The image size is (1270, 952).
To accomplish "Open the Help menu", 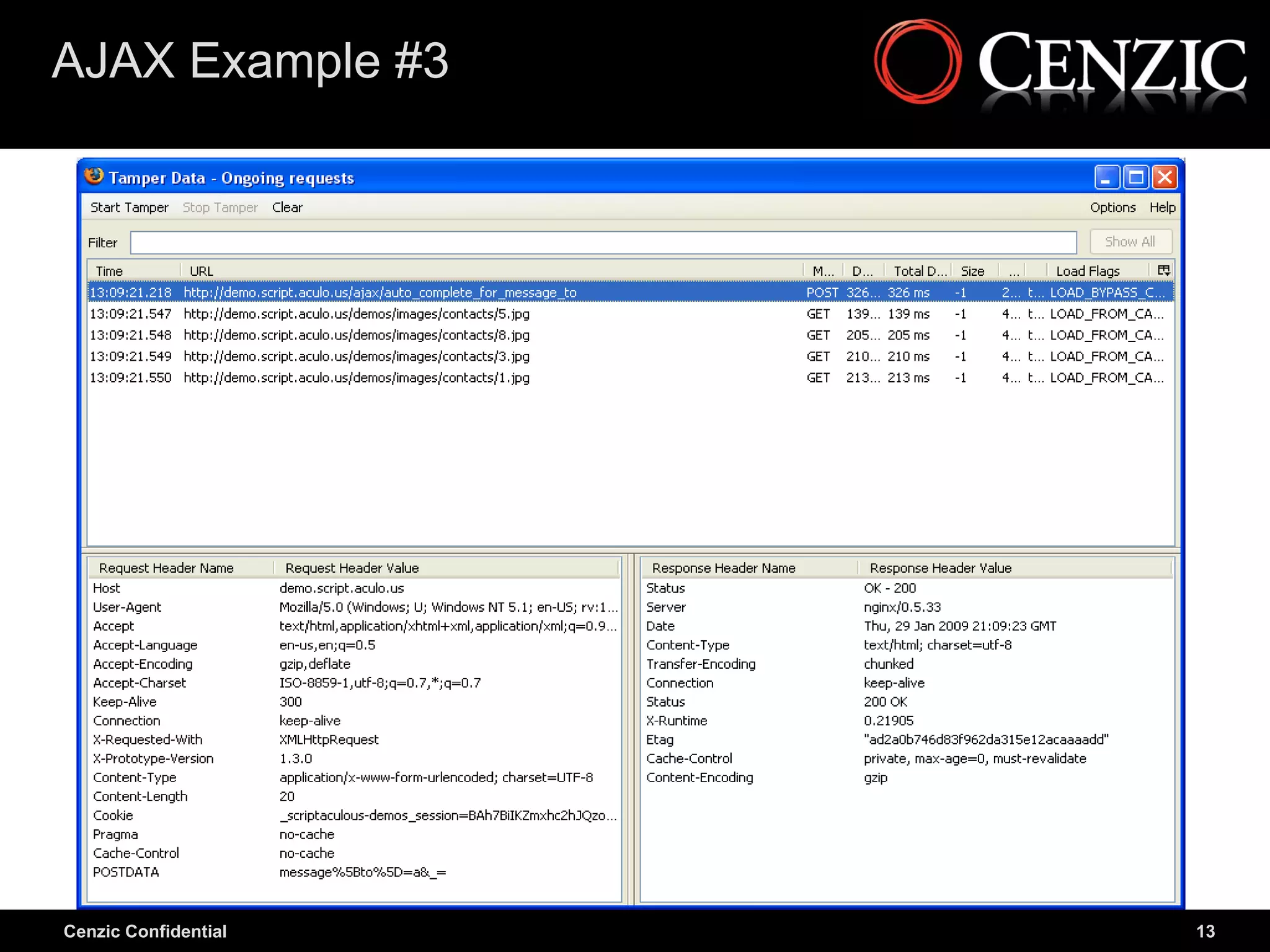I will [1162, 208].
